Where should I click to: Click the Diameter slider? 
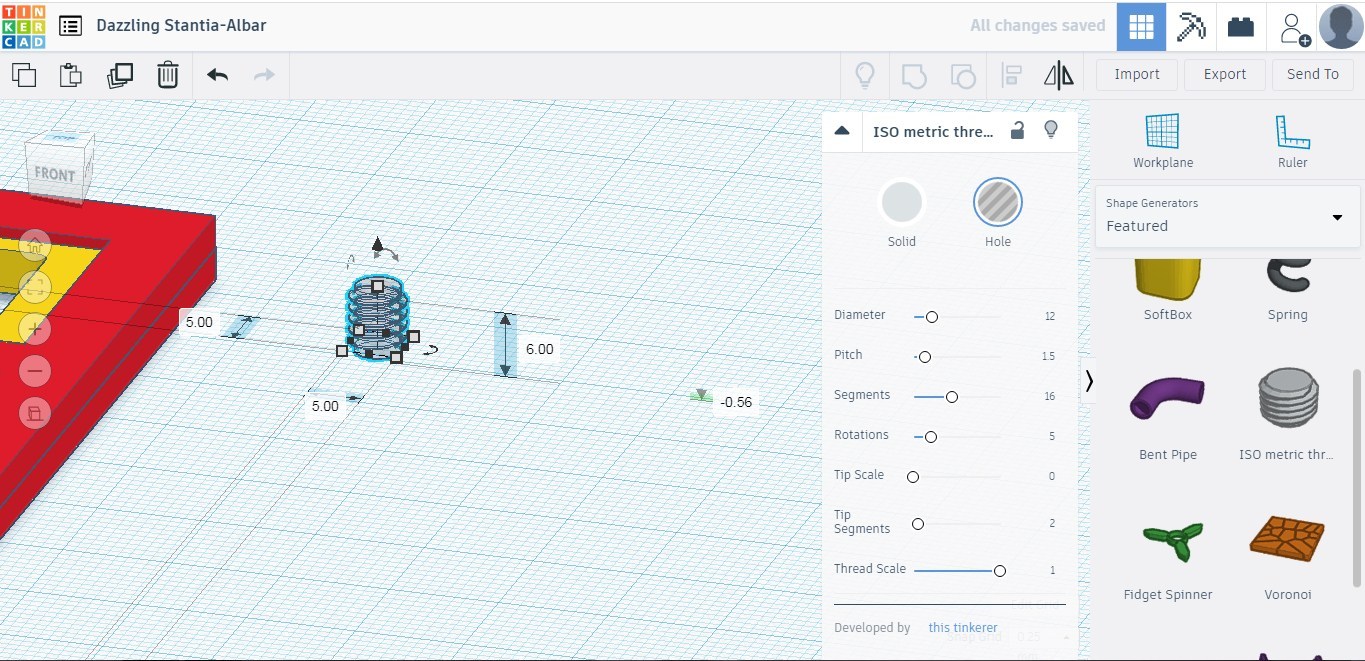(x=957, y=317)
